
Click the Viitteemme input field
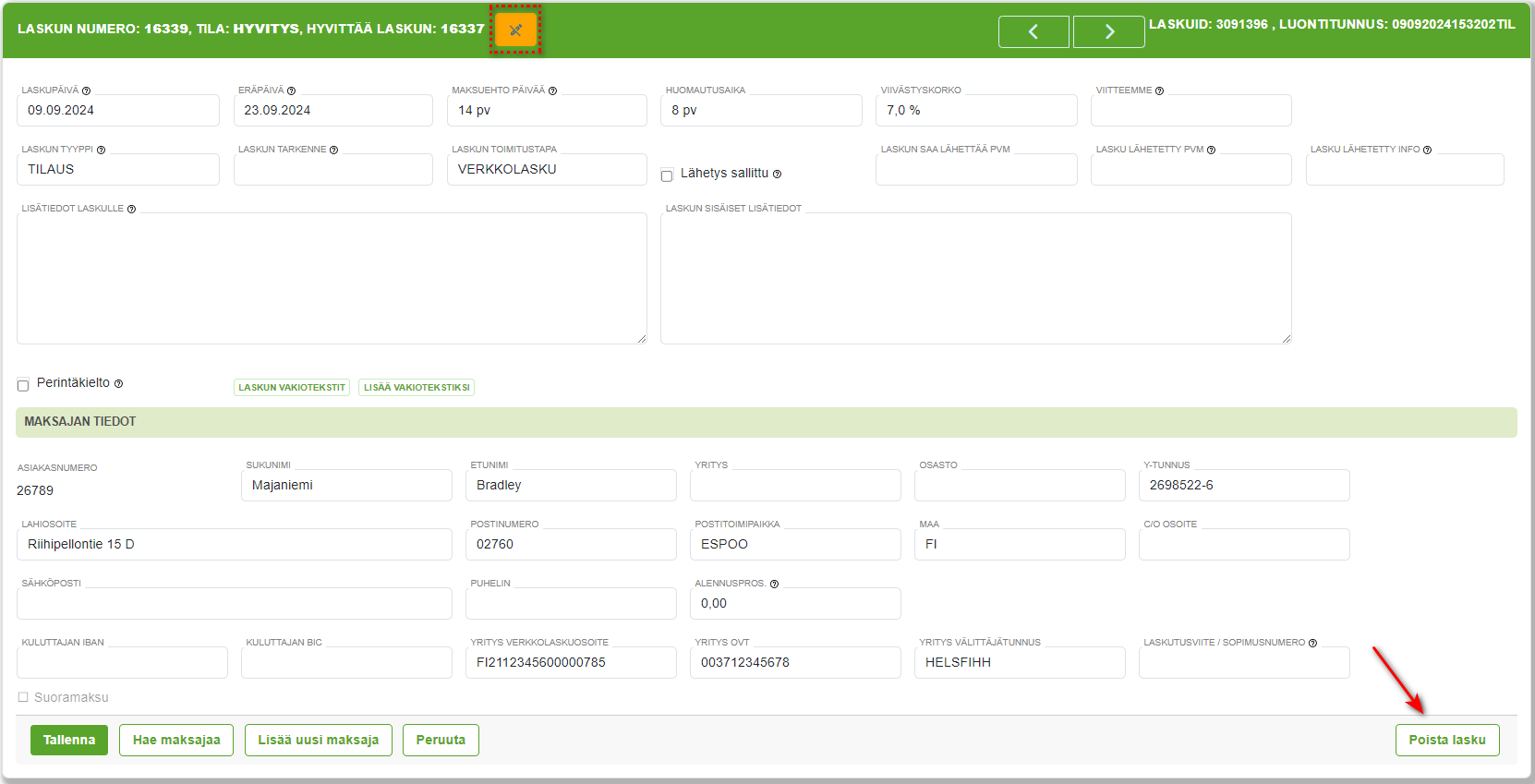point(1191,110)
